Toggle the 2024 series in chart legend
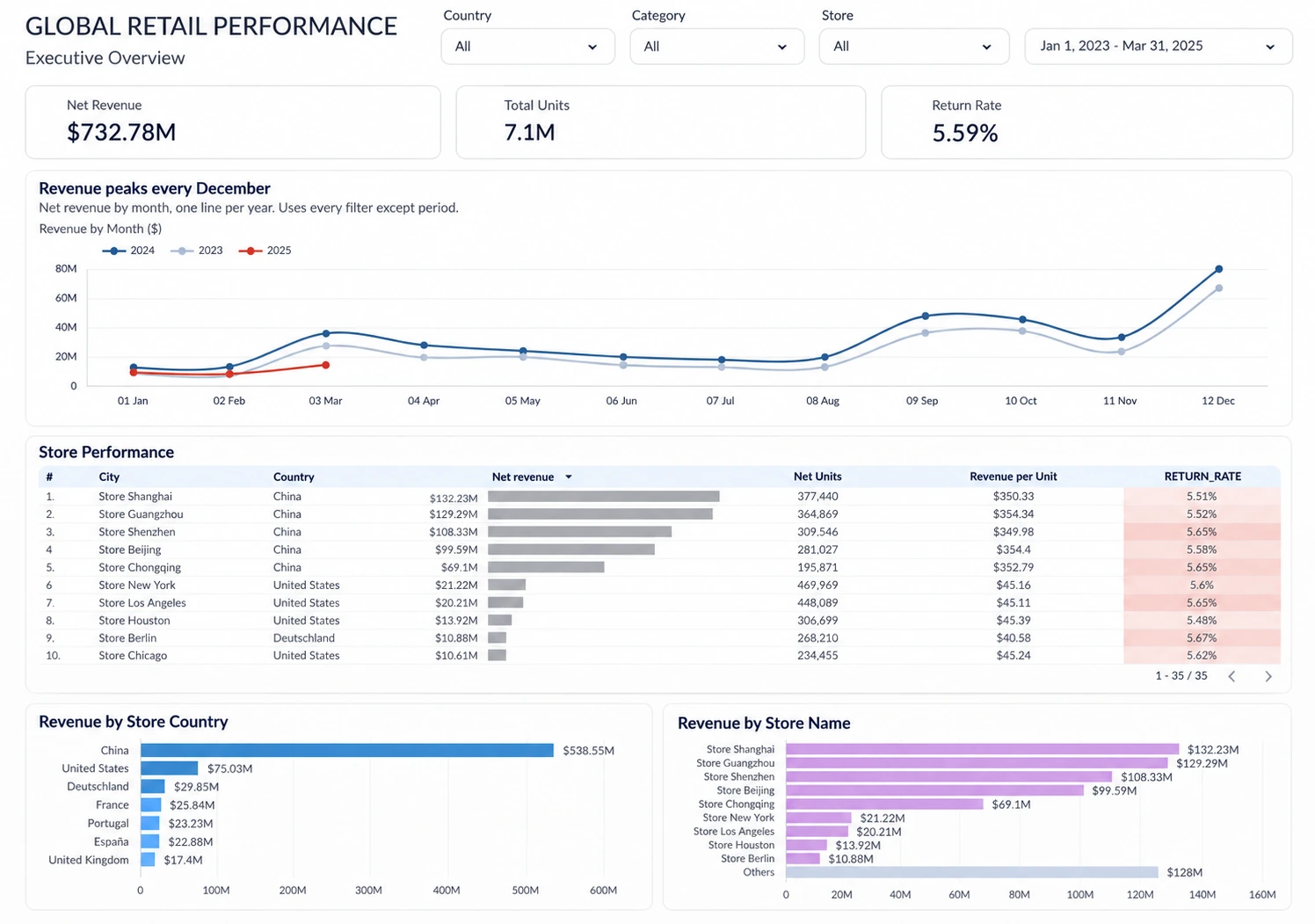1315x924 pixels. [128, 251]
